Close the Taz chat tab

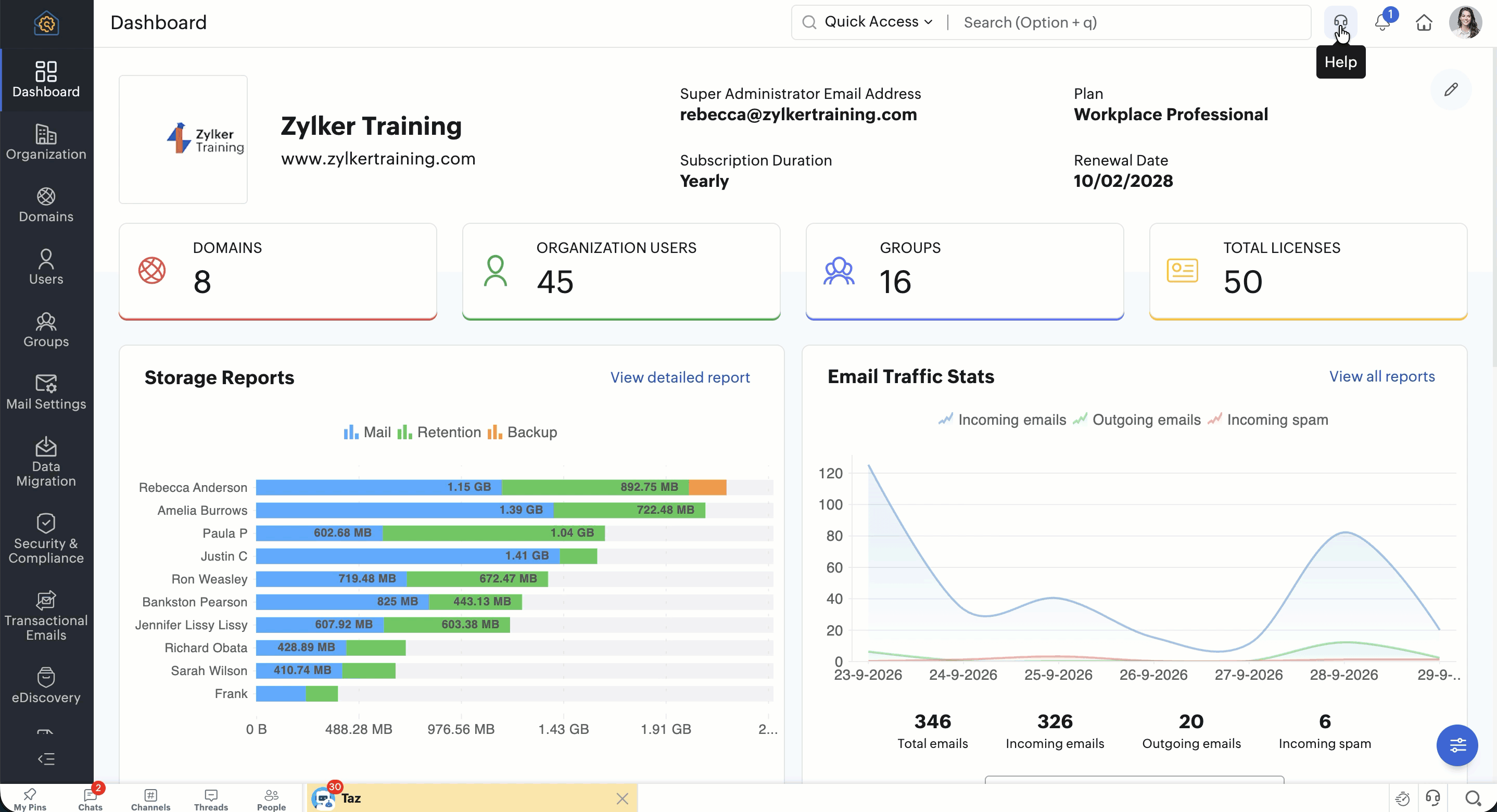622,798
